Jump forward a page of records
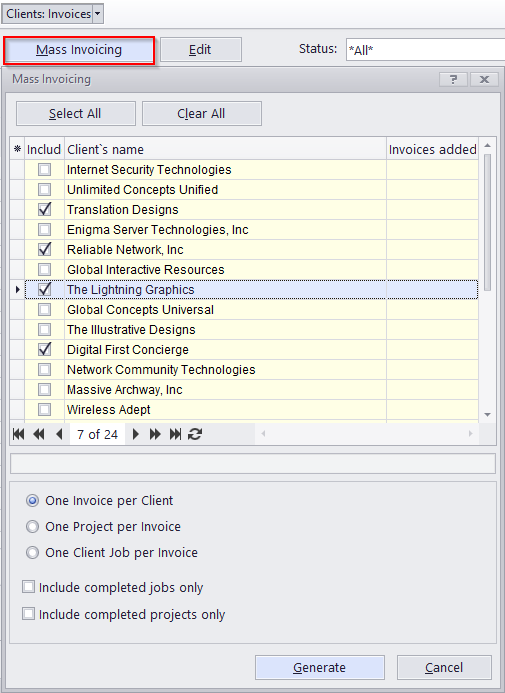 [x=155, y=434]
